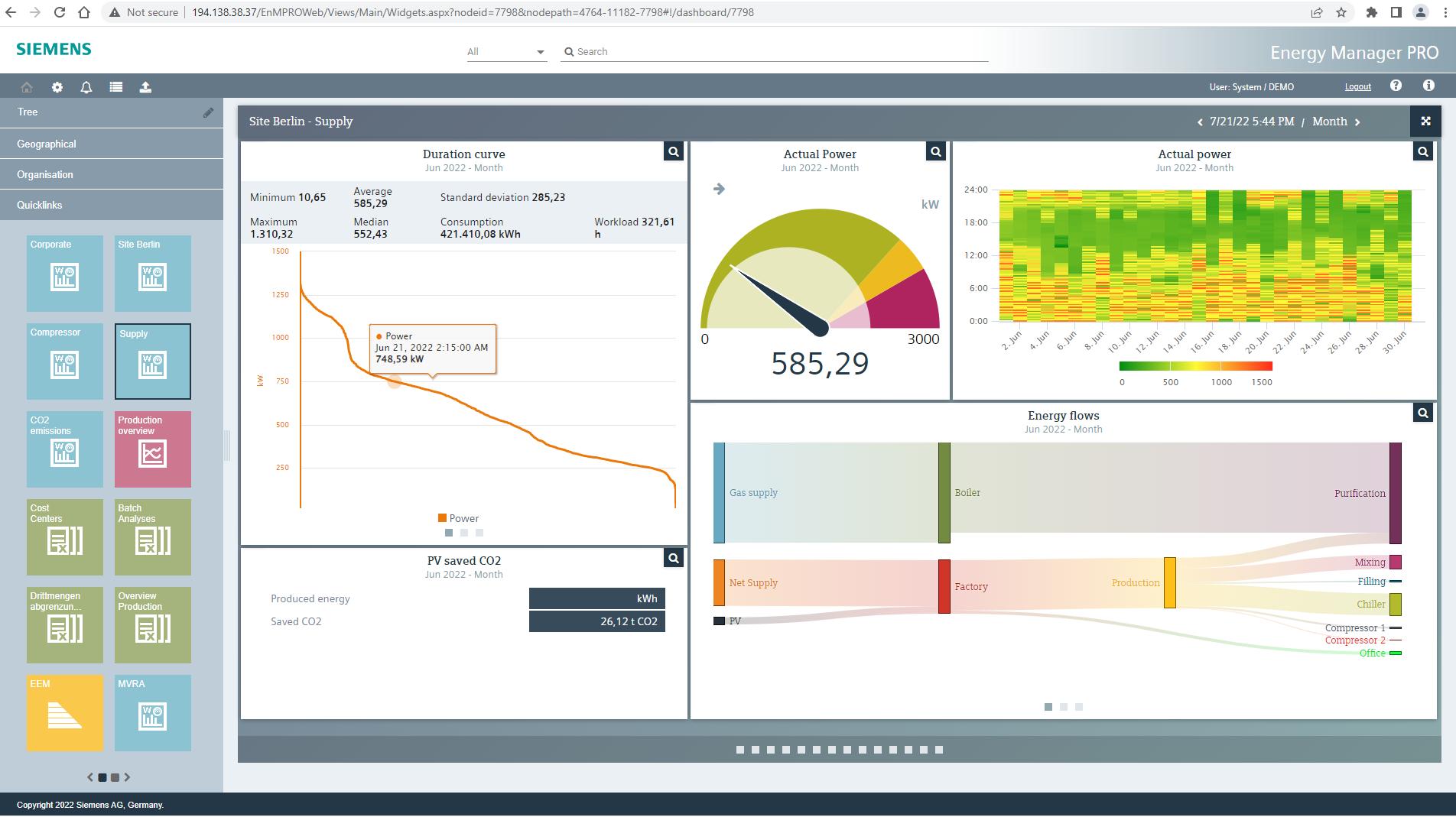Image resolution: width=1456 pixels, height=817 pixels.
Task: Expand the Geographical panel section
Action: coord(112,144)
